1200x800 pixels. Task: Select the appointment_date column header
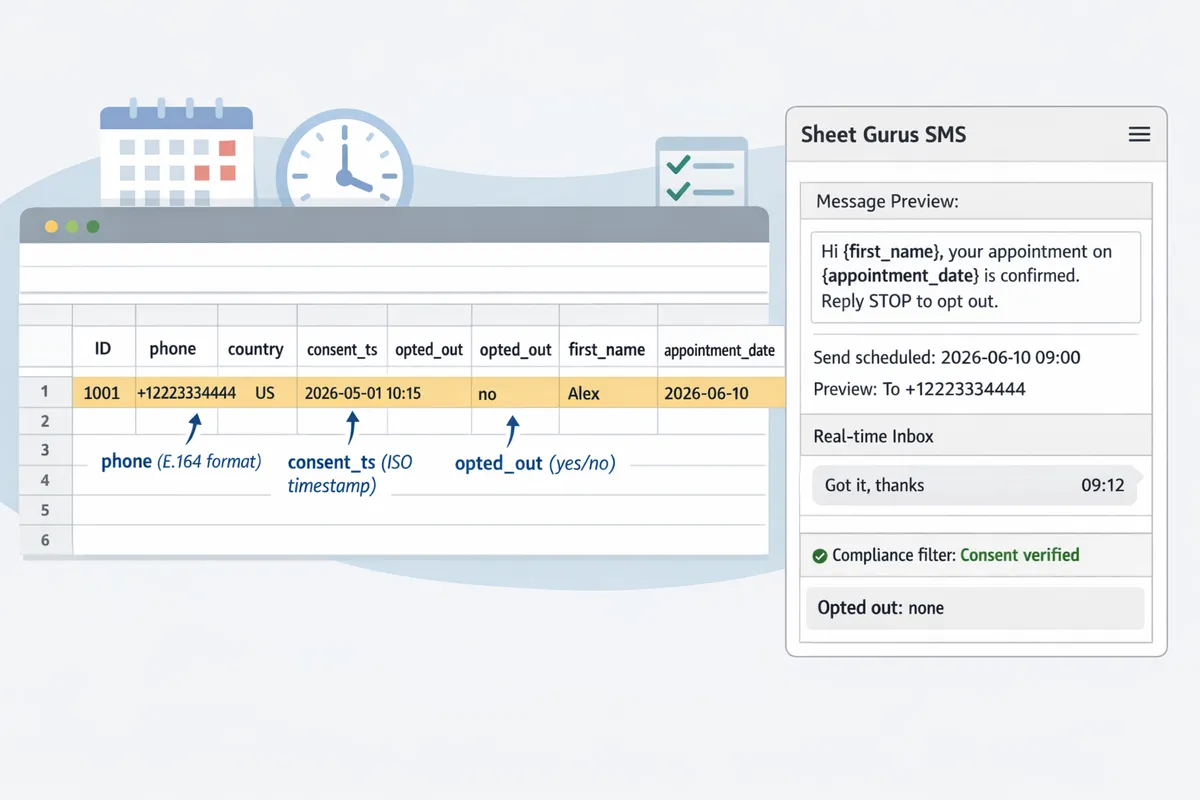tap(720, 349)
